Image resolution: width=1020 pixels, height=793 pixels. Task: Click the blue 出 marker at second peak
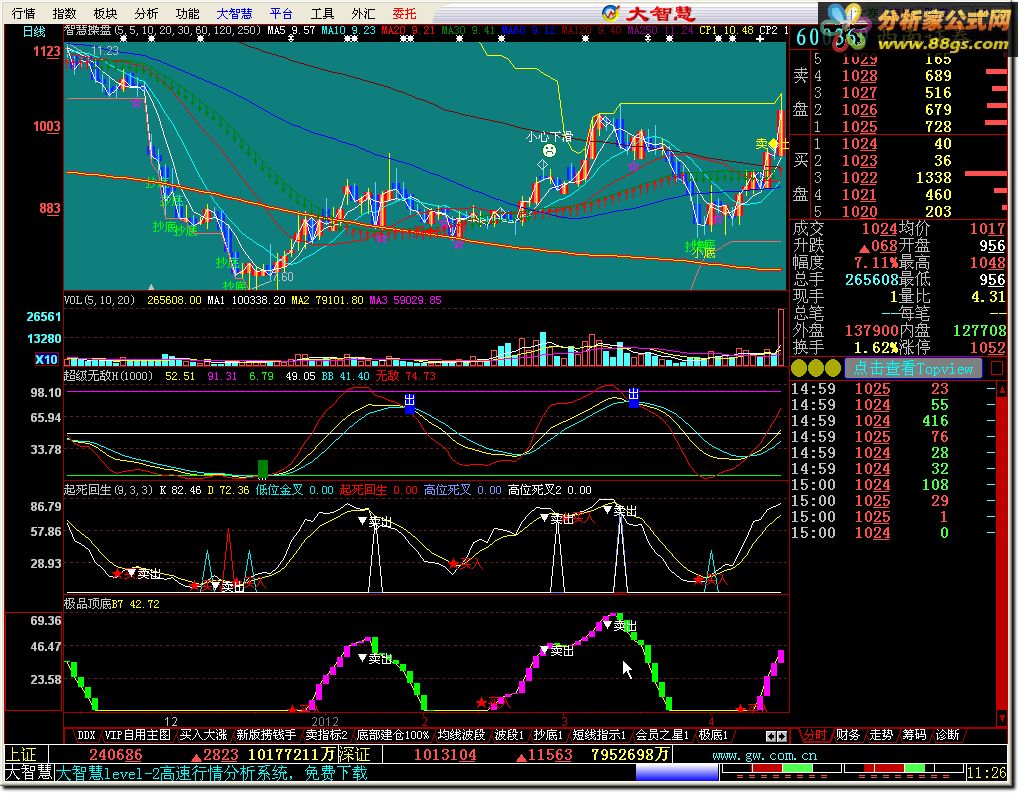[x=634, y=397]
